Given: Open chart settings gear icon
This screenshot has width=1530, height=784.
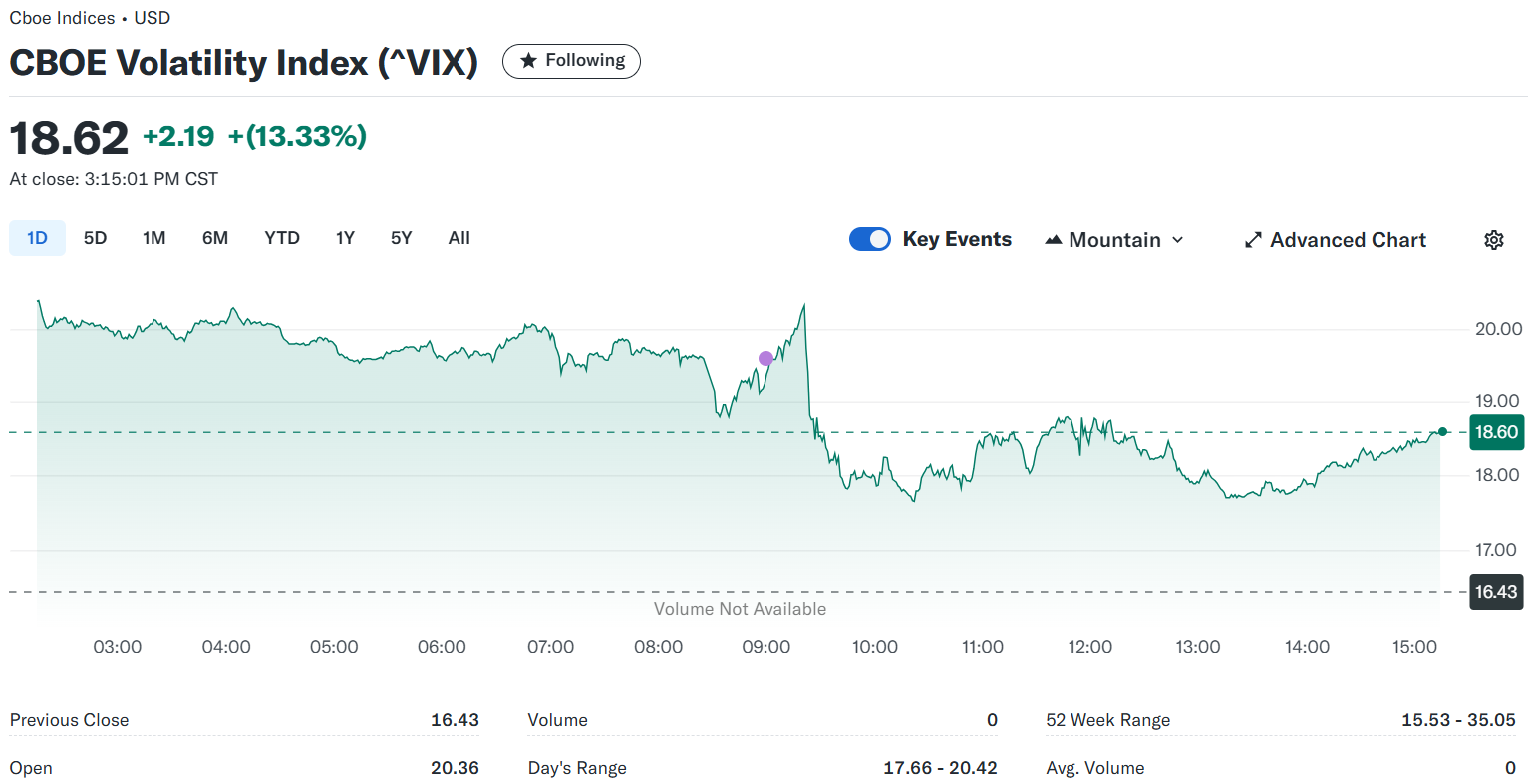Looking at the screenshot, I should click(x=1493, y=240).
